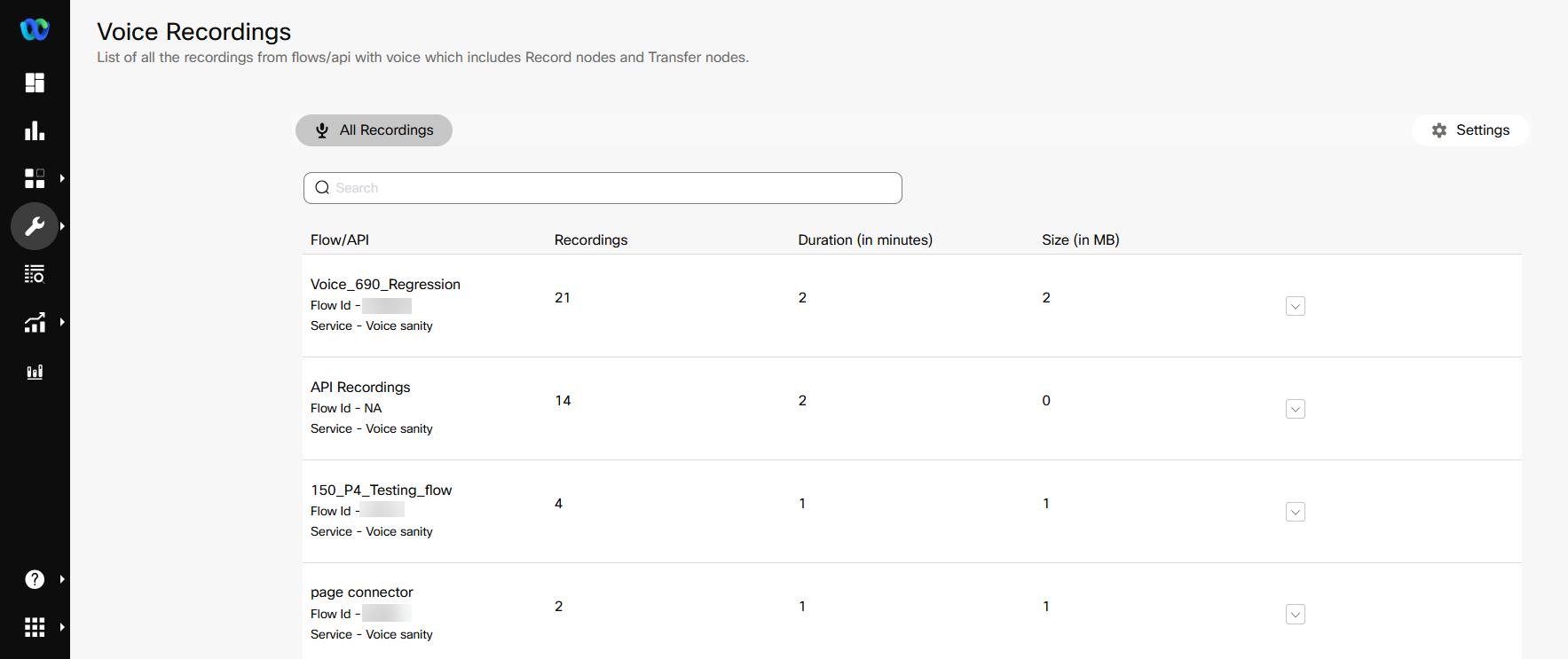
Task: Select the page connector flow name
Action: (362, 592)
